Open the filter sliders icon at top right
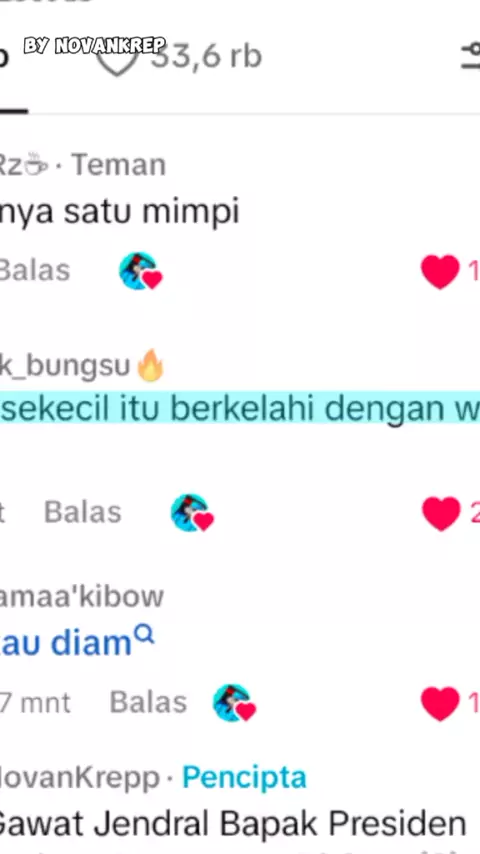 [x=471, y=57]
